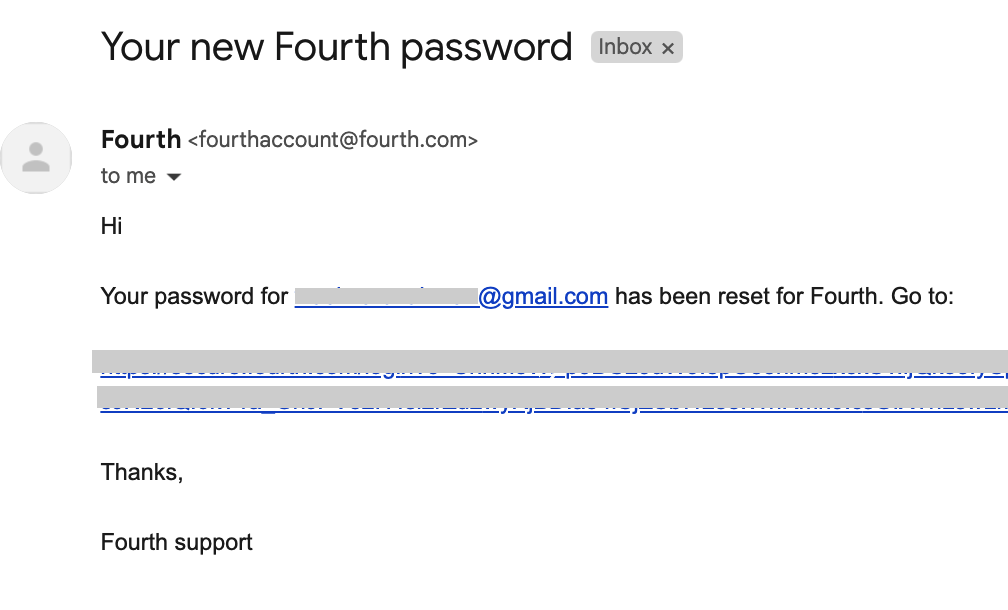Click the gray redaction bar above the first link line
This screenshot has height=610, width=1008.
pos(550,361)
